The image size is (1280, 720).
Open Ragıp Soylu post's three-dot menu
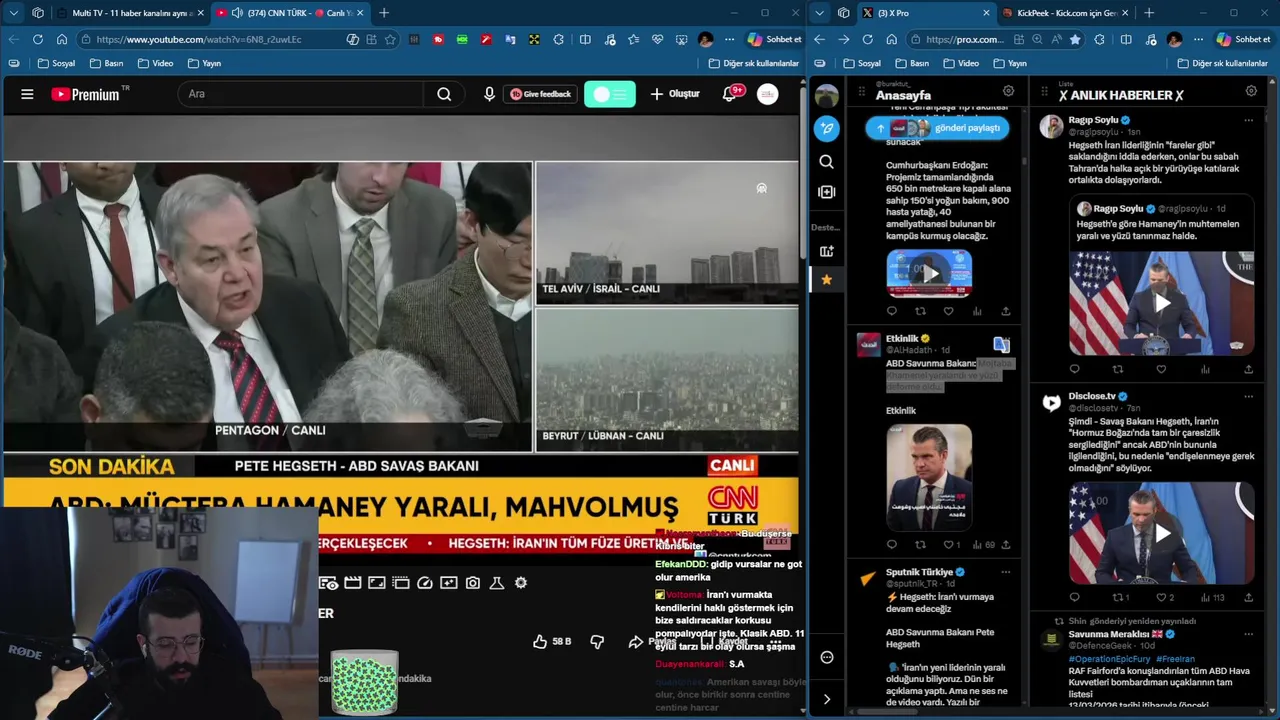(x=1249, y=120)
